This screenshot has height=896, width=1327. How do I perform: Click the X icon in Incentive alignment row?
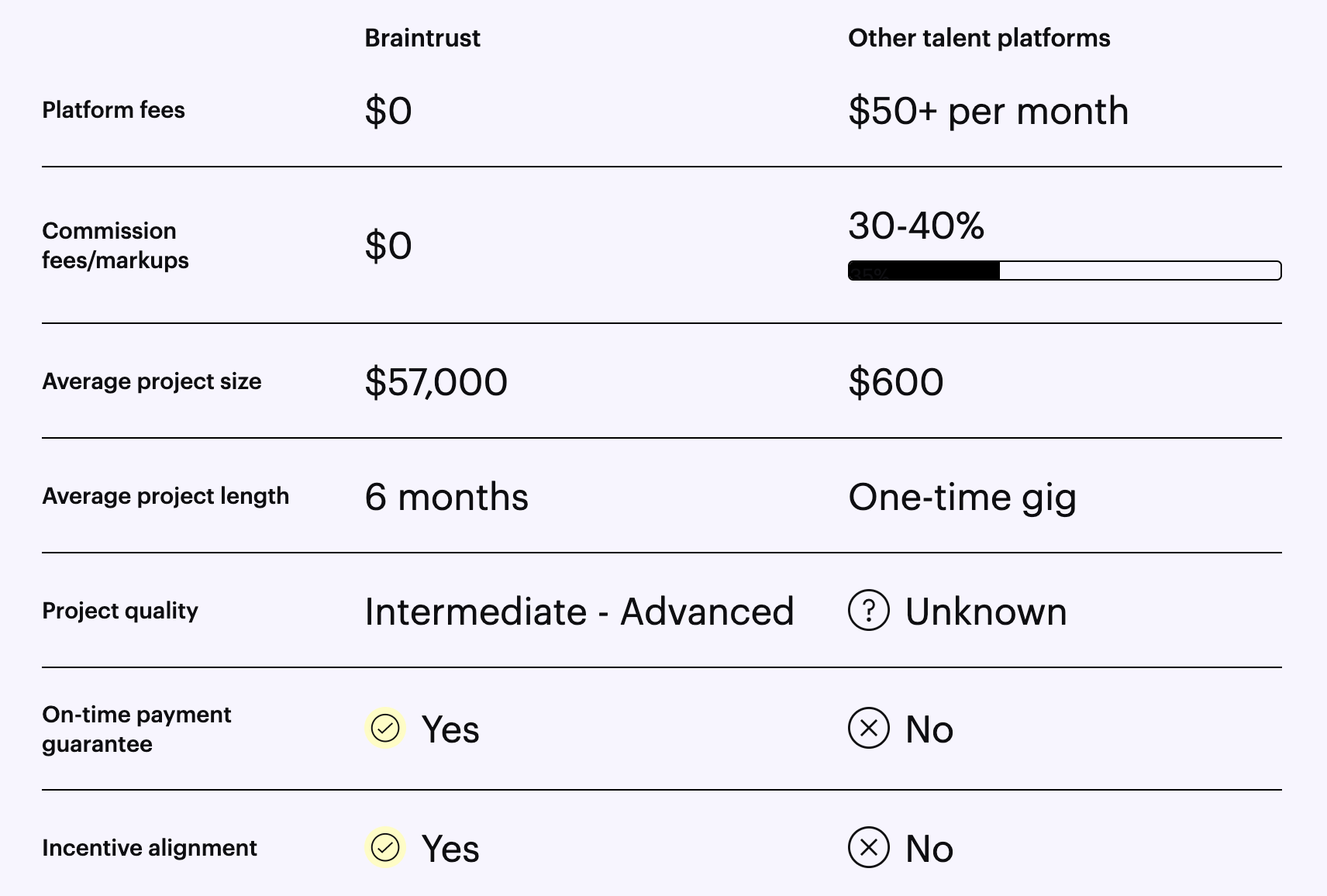coord(869,847)
